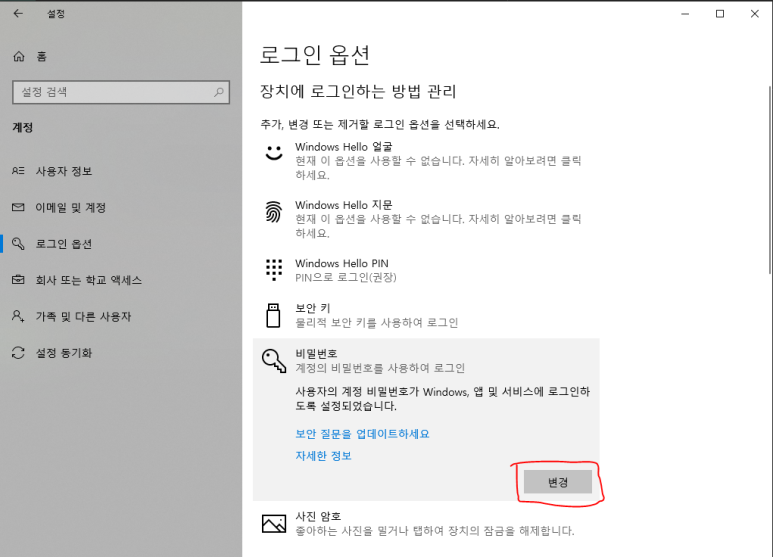Minimize the Settings window
Screen dimensions: 773x557
pos(685,14)
